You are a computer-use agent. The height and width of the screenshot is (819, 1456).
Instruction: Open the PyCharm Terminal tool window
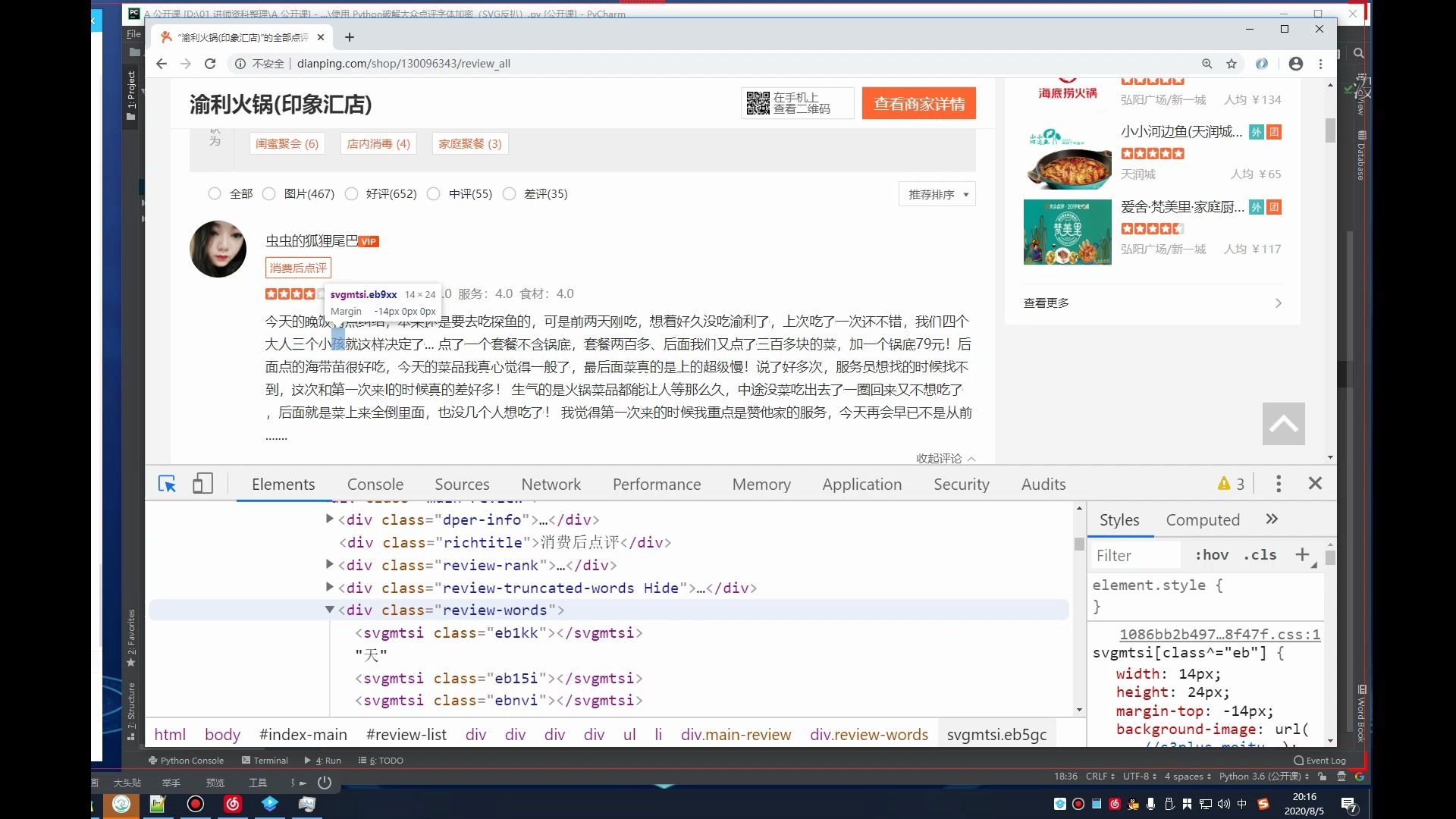click(265, 761)
